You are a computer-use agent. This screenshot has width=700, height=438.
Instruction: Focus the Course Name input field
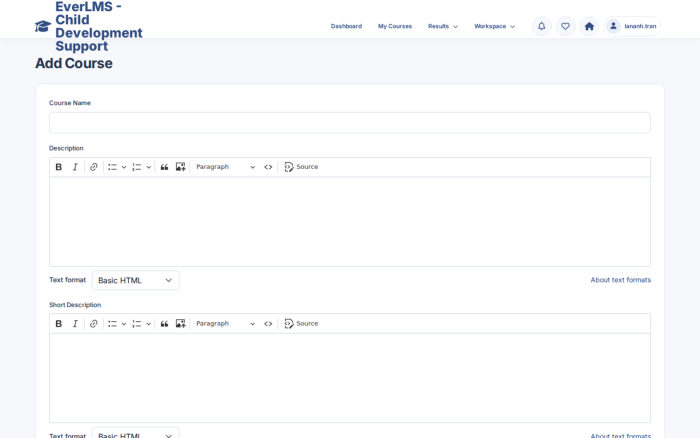pos(350,123)
